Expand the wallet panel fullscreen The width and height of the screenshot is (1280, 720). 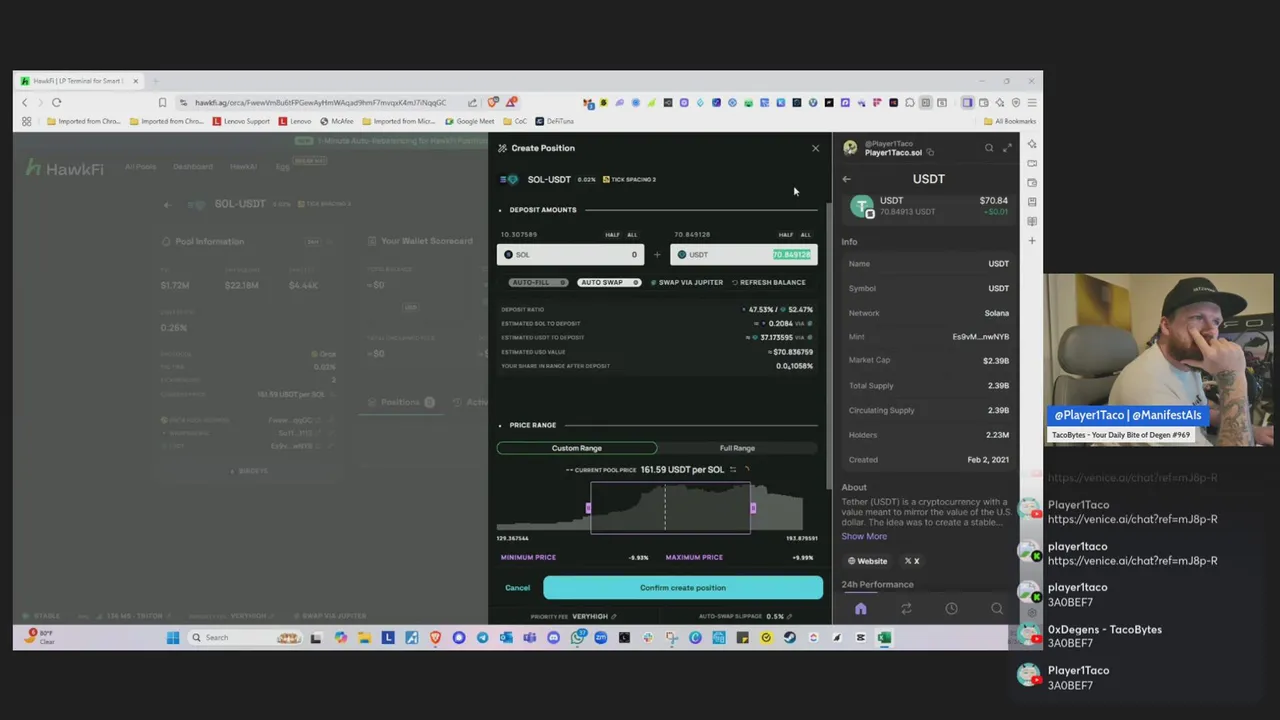[x=1007, y=148]
